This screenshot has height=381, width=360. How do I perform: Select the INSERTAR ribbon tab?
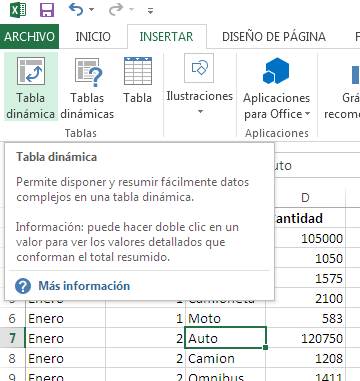point(166,36)
